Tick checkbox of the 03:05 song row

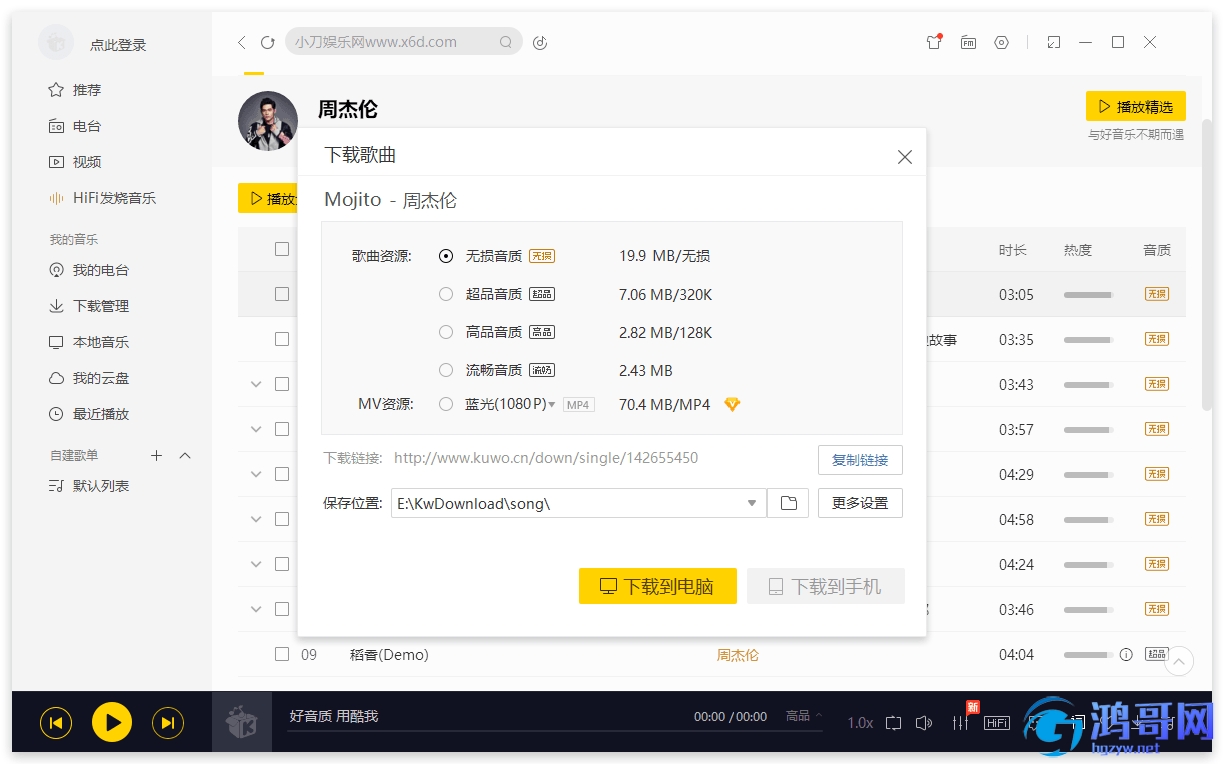pyautogui.click(x=282, y=294)
